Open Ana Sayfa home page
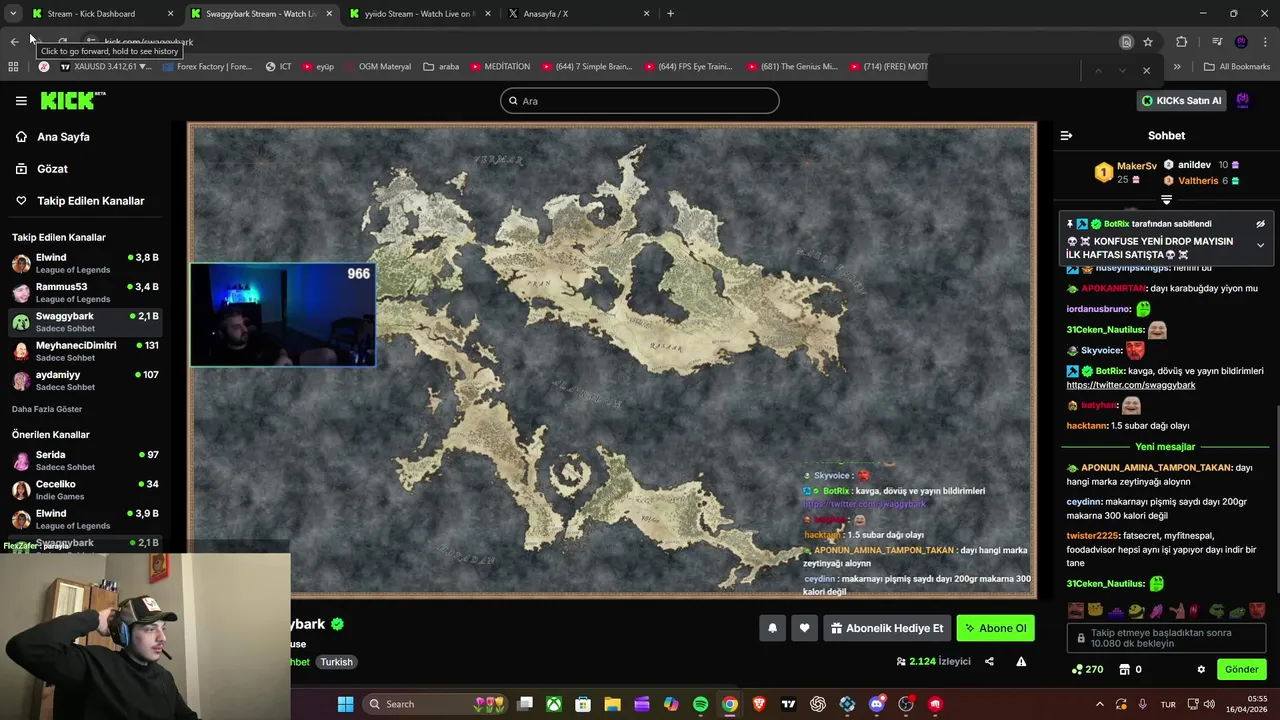Viewport: 1280px width, 720px height. (63, 137)
